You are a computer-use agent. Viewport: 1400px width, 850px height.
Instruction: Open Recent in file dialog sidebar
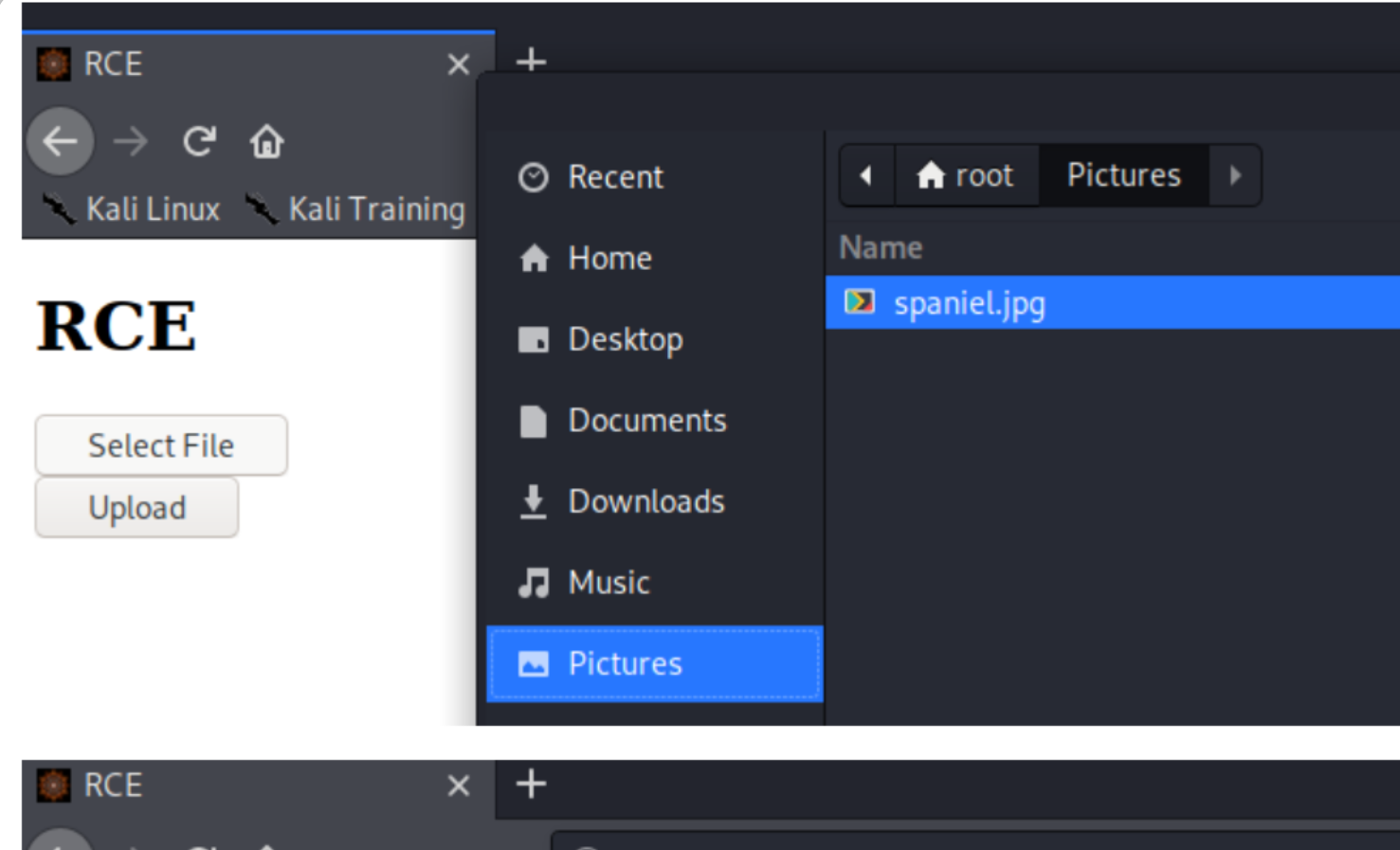[x=654, y=177]
